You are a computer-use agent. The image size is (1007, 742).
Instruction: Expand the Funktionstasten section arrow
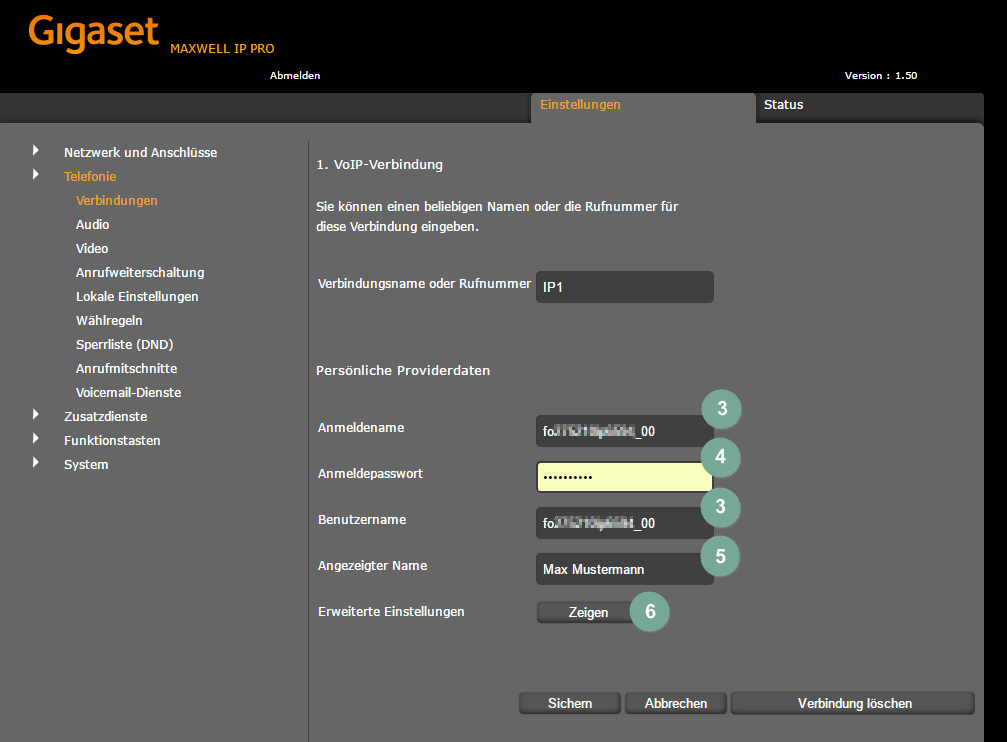[36, 439]
